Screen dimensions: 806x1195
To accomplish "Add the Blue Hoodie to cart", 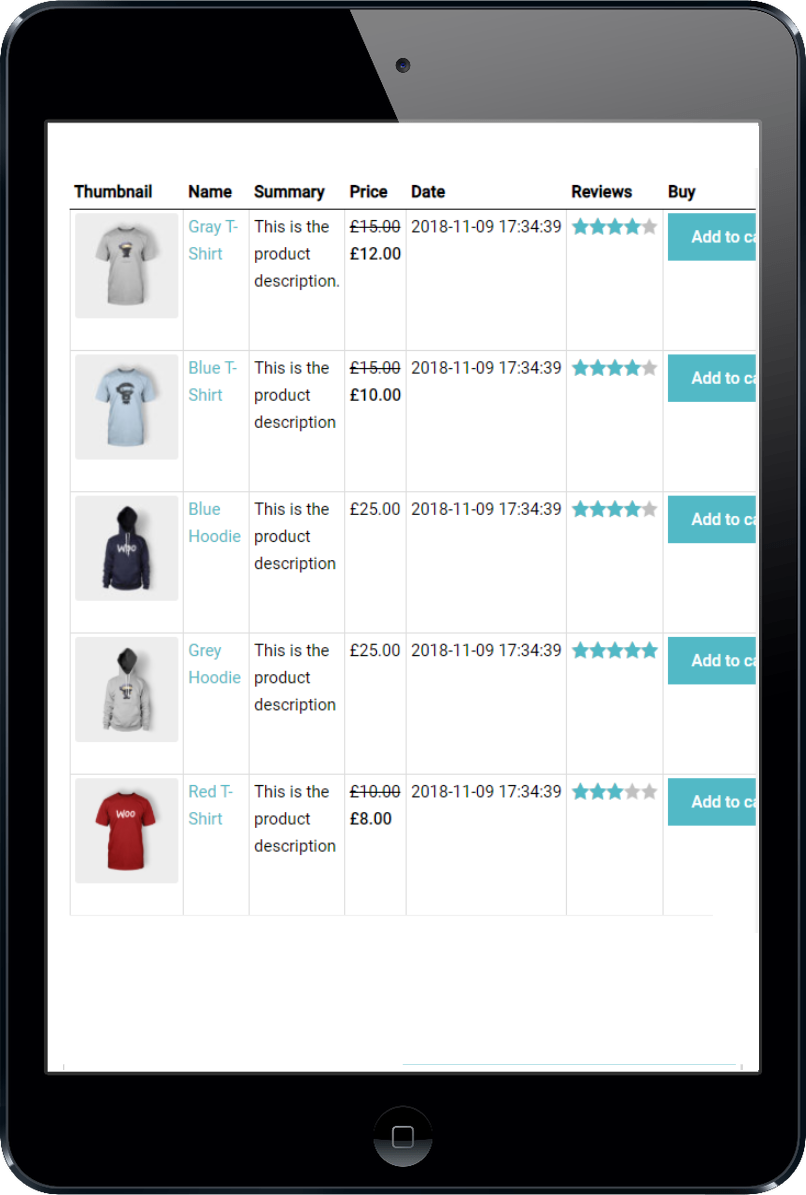I will pyautogui.click(x=712, y=519).
